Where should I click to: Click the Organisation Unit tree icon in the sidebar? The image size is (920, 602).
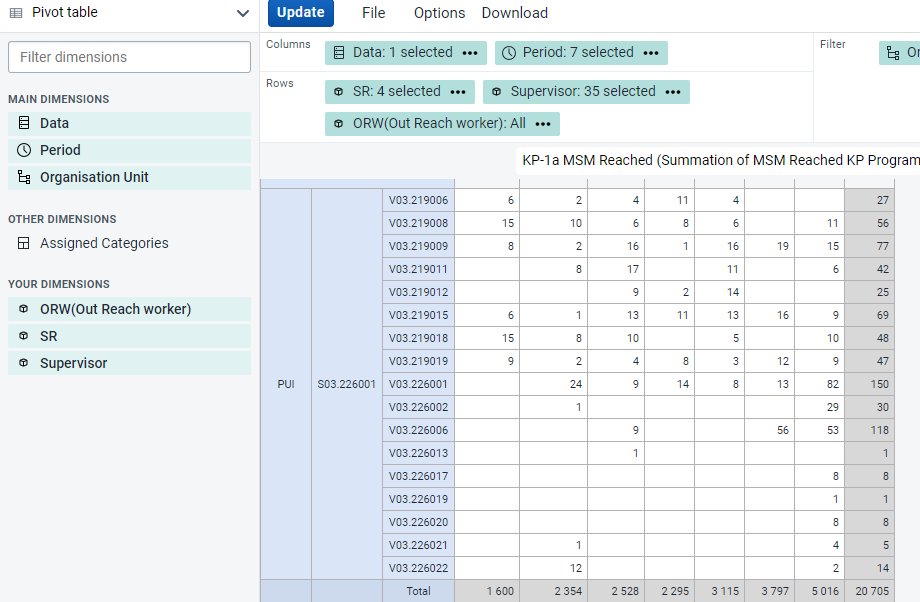coord(24,177)
